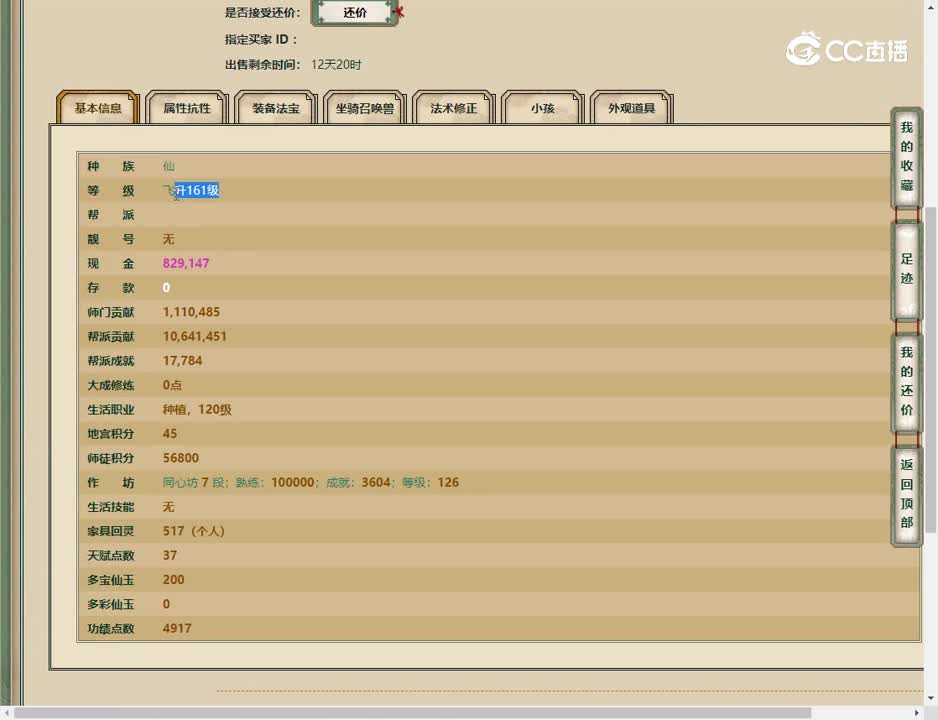Click 返回顶部 to return to top
938x720 pixels.
tap(906, 494)
